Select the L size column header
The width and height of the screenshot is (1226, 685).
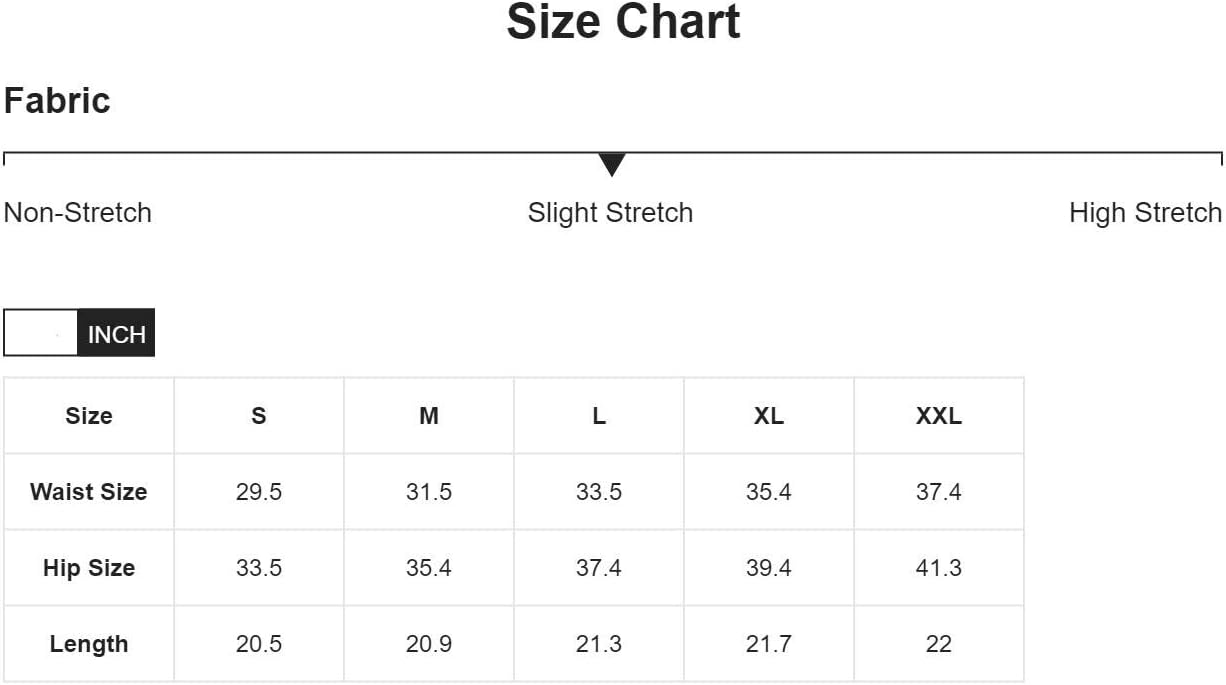point(599,416)
